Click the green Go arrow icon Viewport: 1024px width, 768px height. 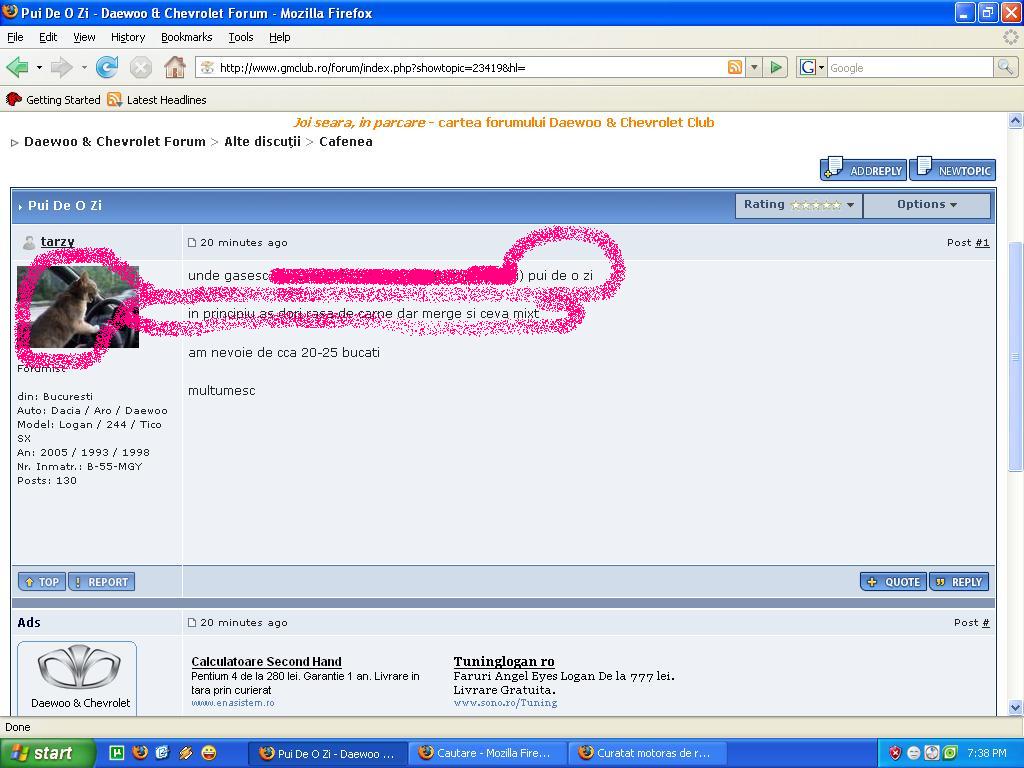[x=776, y=68]
